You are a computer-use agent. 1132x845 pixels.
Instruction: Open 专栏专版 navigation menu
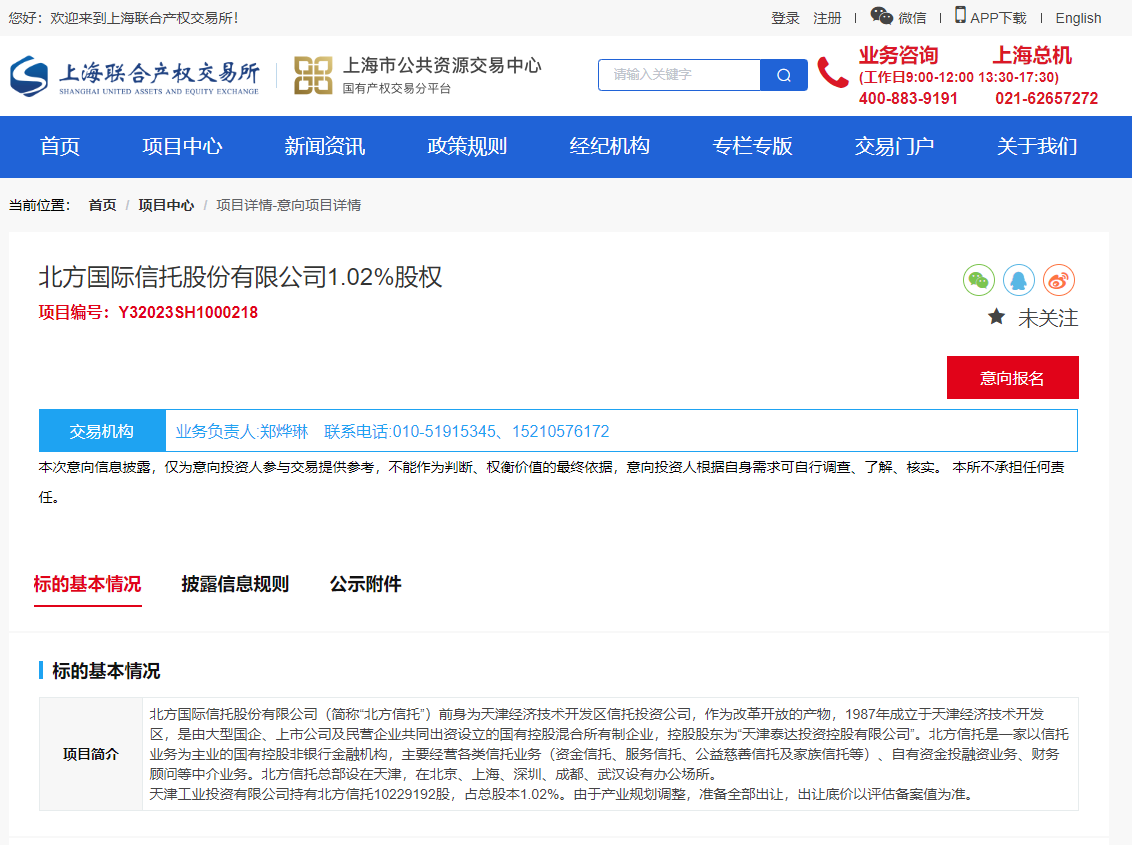pos(752,147)
